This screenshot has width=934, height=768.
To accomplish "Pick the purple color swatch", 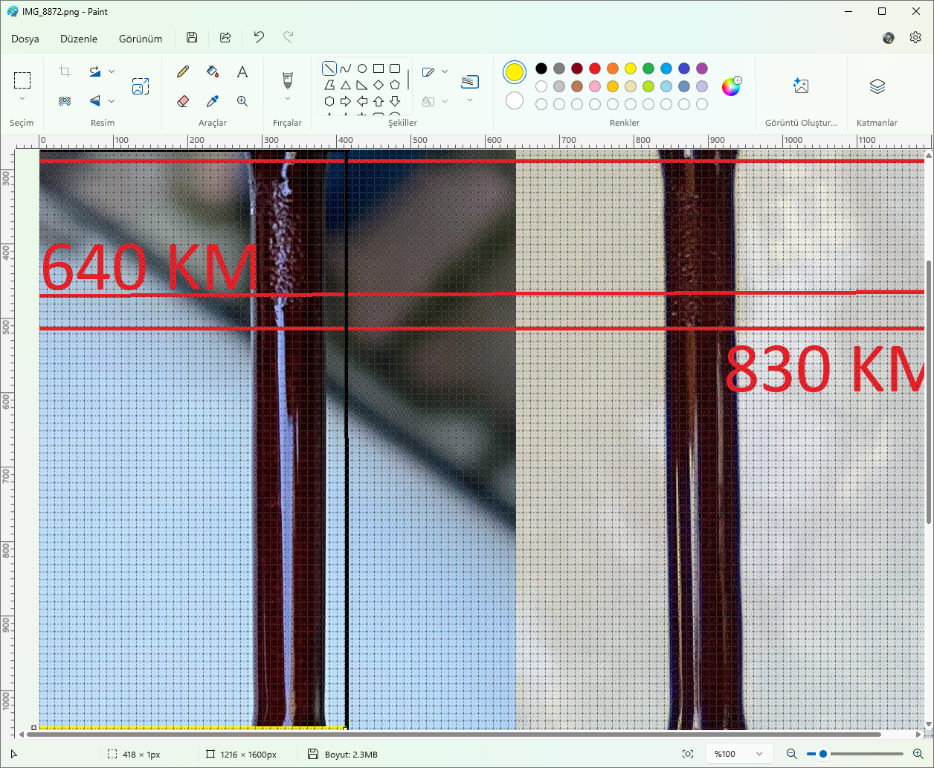I will click(x=702, y=69).
